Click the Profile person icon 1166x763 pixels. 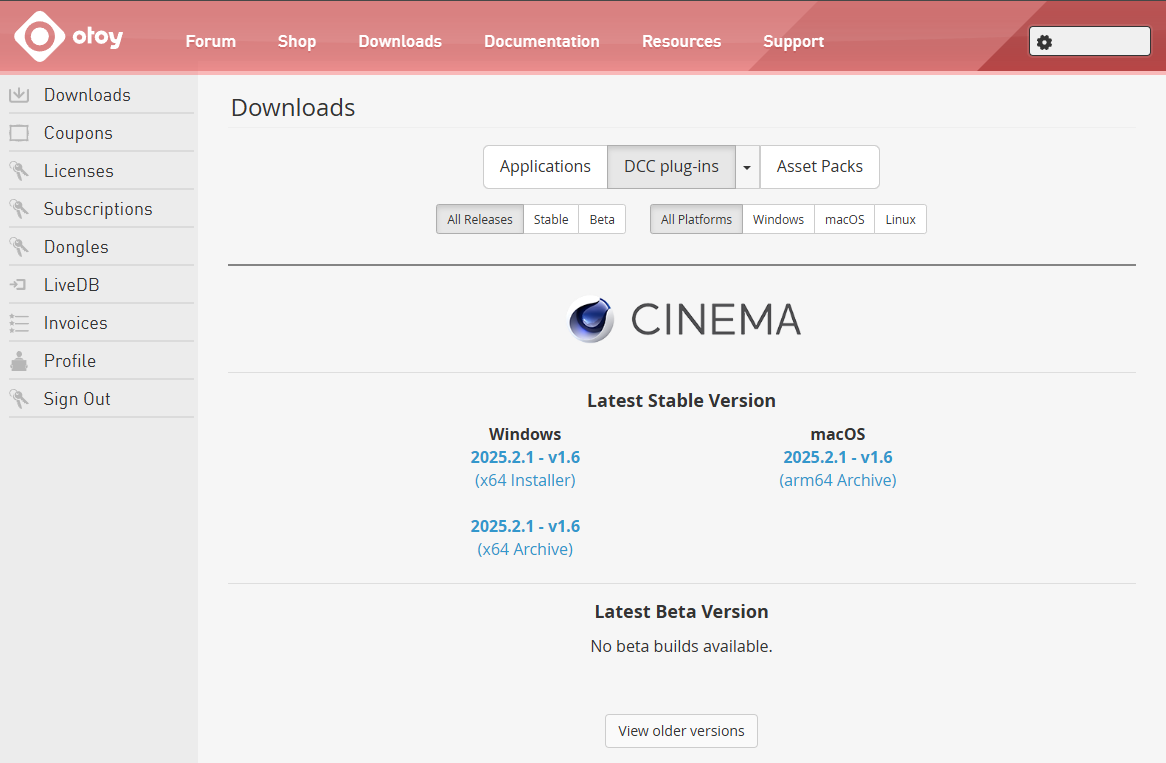pos(19,361)
